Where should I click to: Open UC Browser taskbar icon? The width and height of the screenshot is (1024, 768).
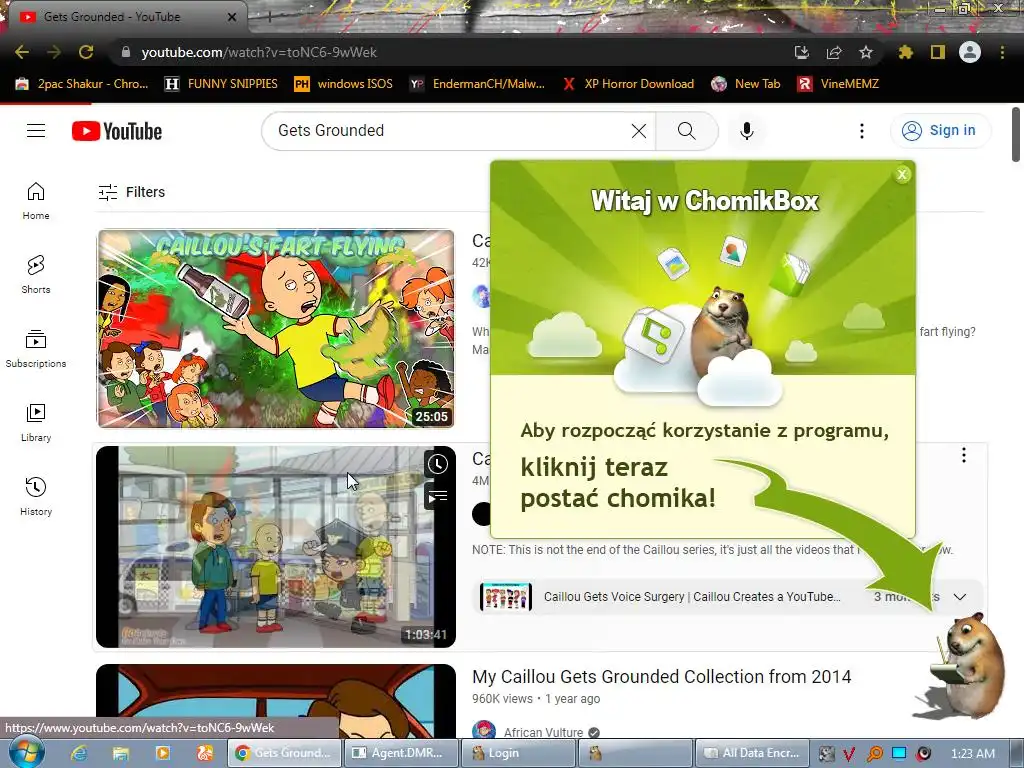tap(204, 753)
